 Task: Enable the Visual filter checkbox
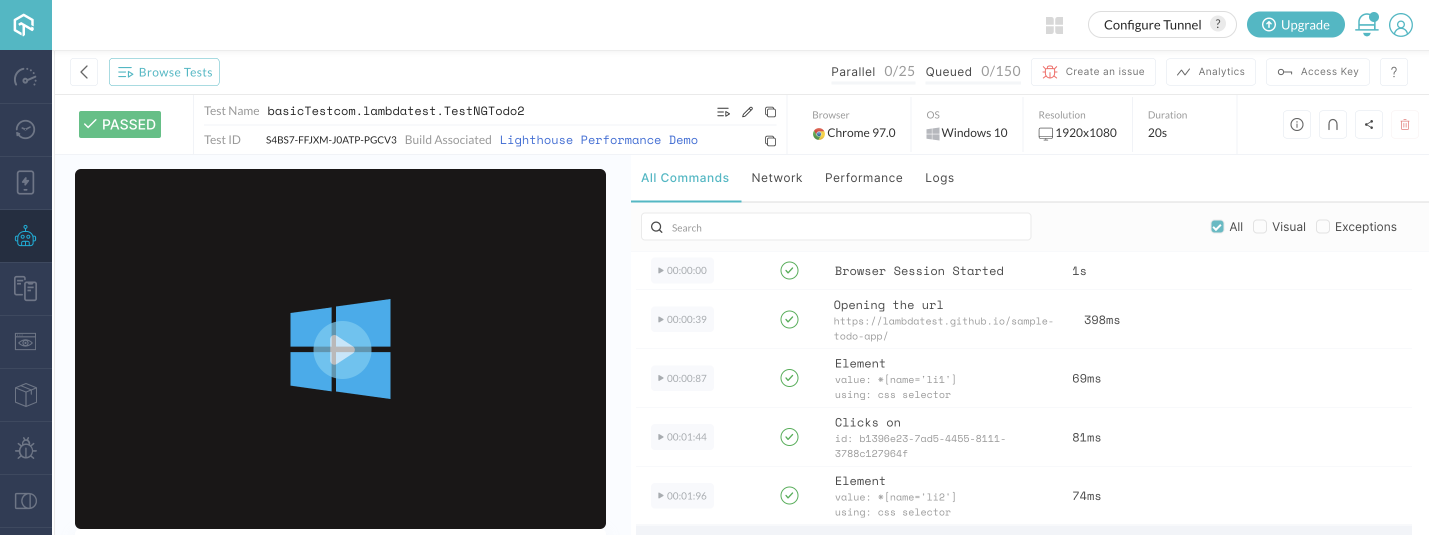pyautogui.click(x=1260, y=227)
